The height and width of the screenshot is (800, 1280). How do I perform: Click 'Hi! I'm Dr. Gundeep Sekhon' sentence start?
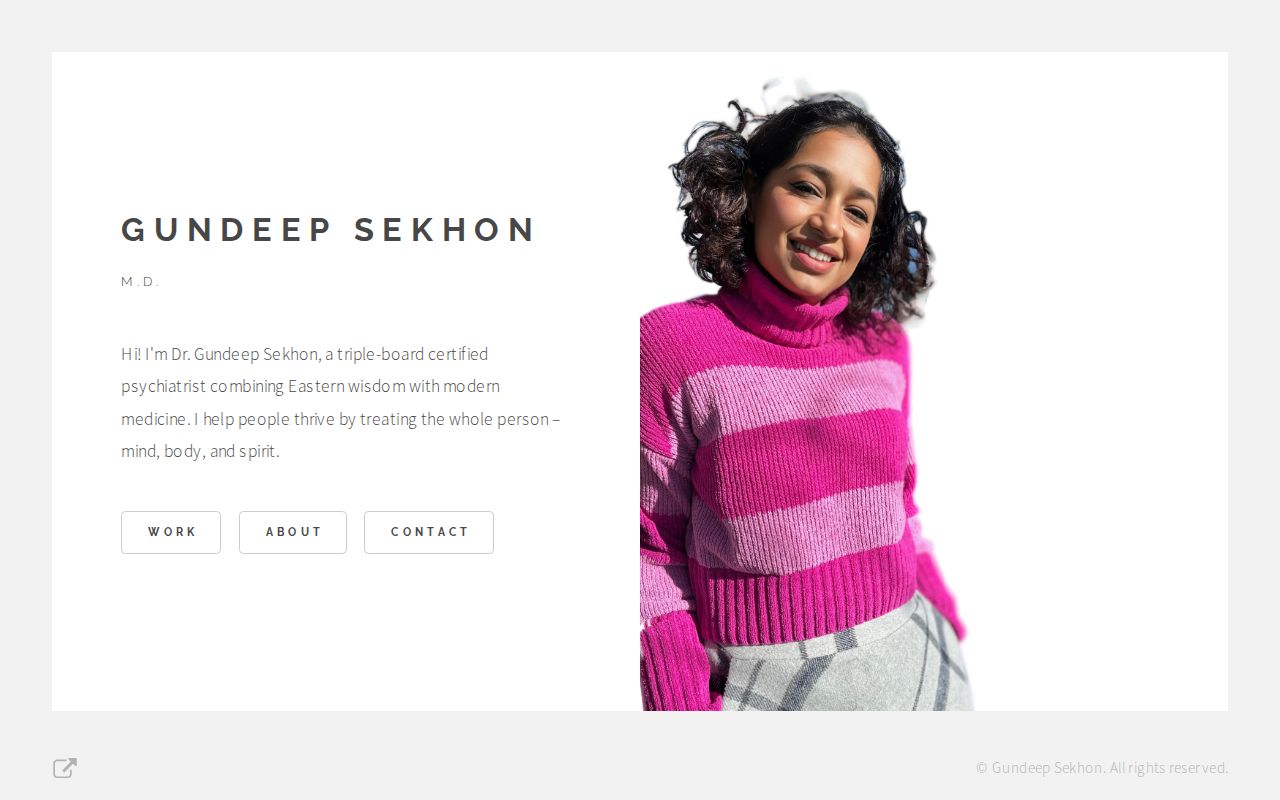tap(220, 354)
